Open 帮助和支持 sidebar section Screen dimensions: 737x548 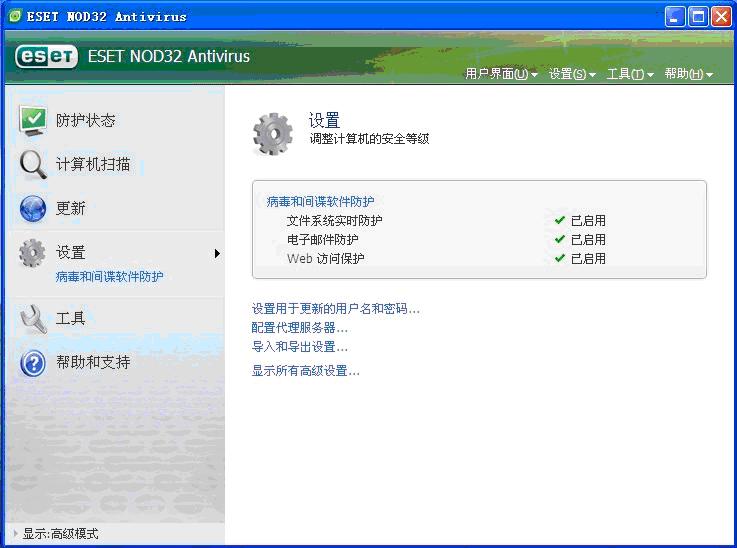pos(93,362)
